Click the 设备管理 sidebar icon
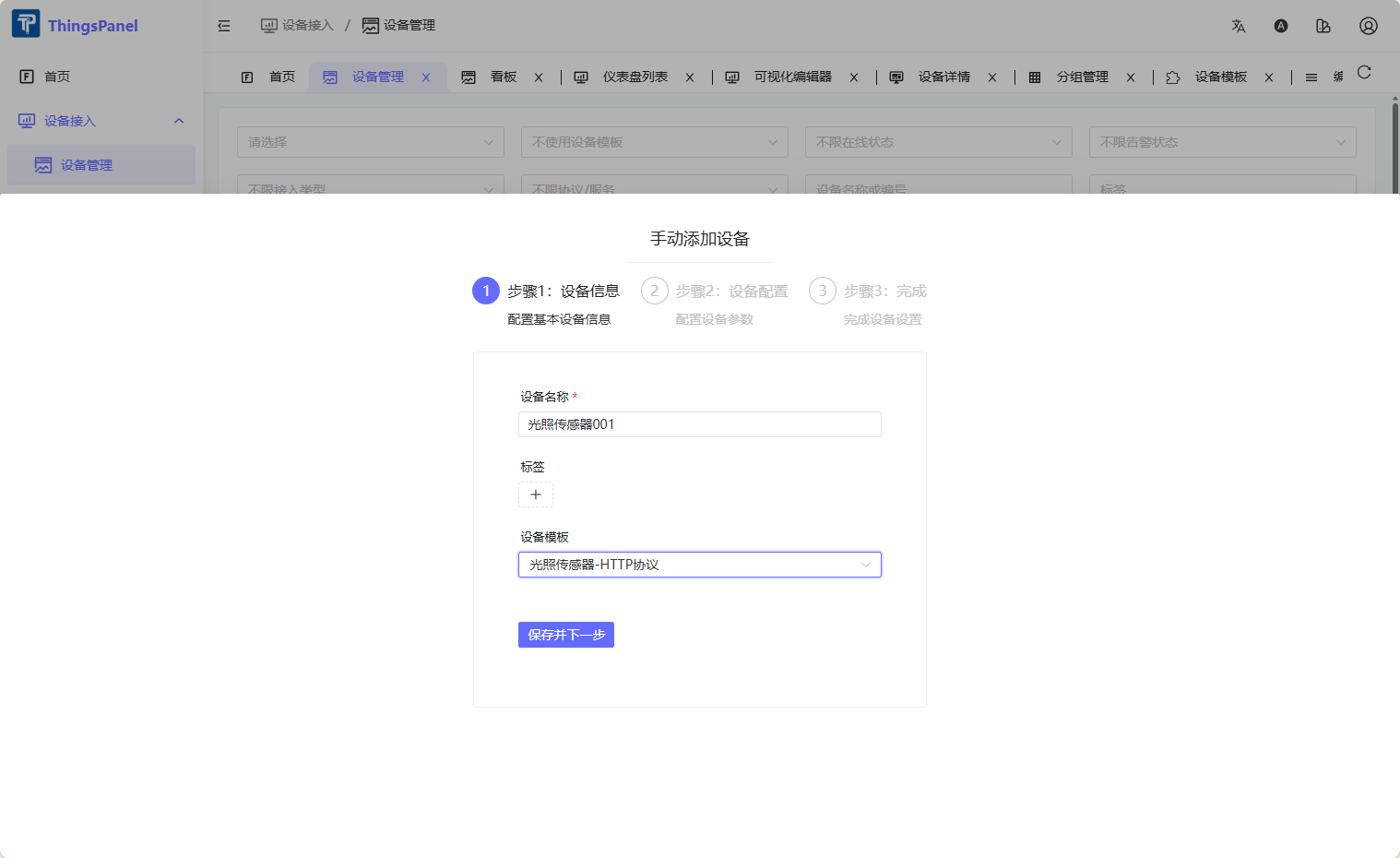 coord(43,165)
